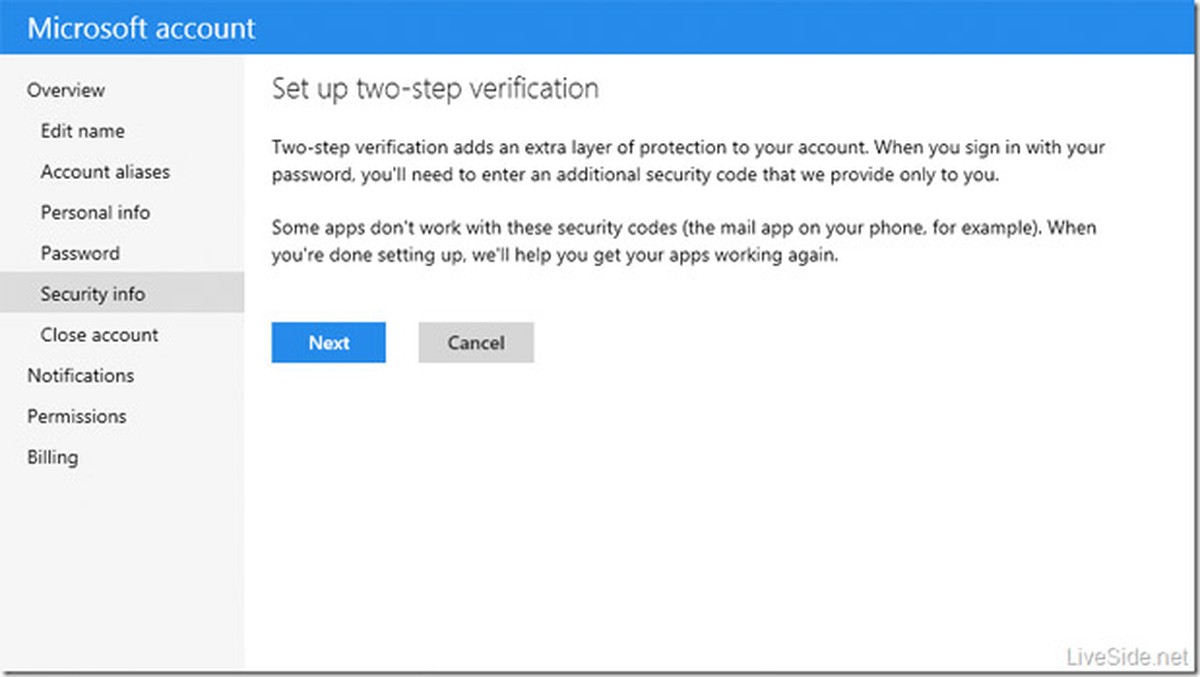The image size is (1200, 677).
Task: Open the Personal info page
Action: (95, 213)
